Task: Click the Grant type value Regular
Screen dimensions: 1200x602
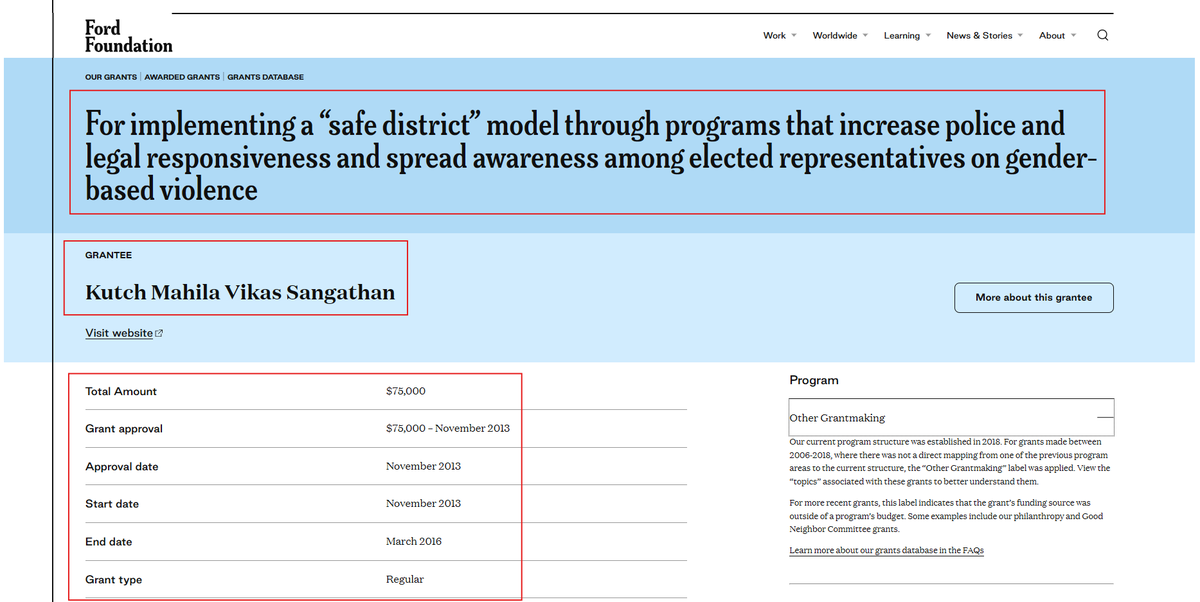Action: [404, 579]
